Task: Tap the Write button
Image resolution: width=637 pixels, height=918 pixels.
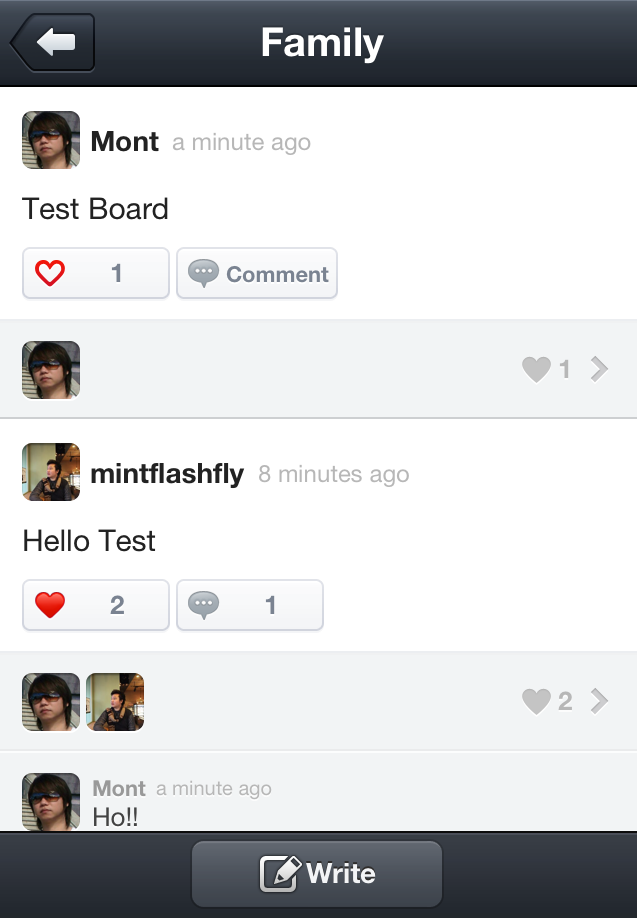Action: tap(317, 874)
